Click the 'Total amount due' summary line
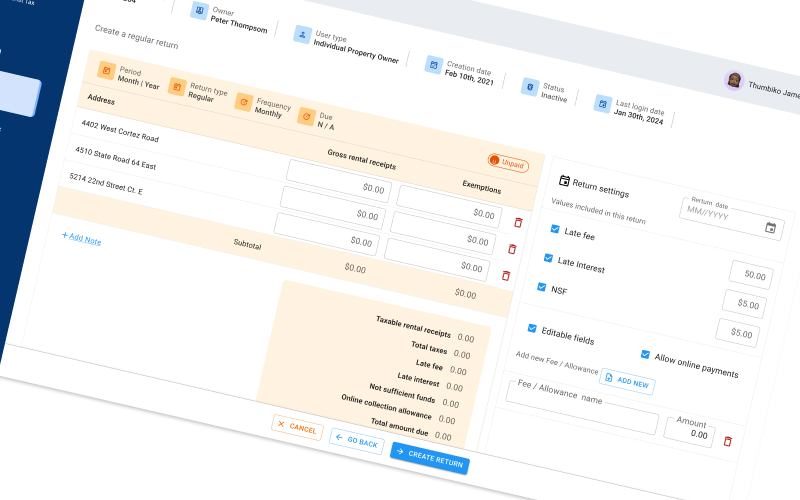Screen dimensions: 800x500 [x=399, y=427]
